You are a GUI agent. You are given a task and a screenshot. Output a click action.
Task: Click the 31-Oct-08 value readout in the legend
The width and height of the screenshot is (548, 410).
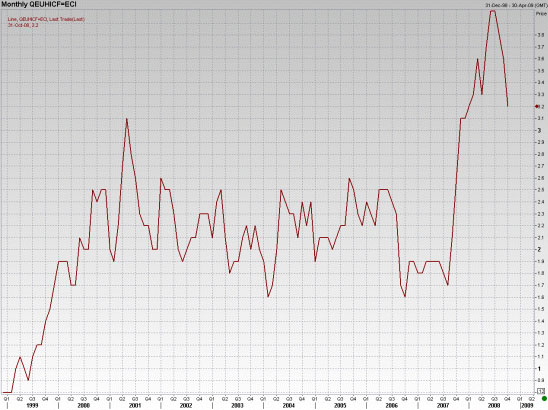pos(23,26)
